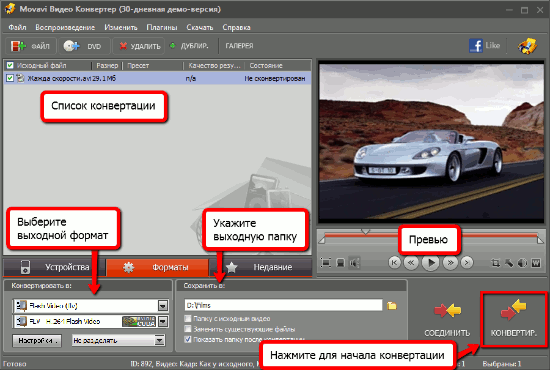Click the Movavi star logo icon in toolbar
The image size is (550, 370).
click(528, 46)
